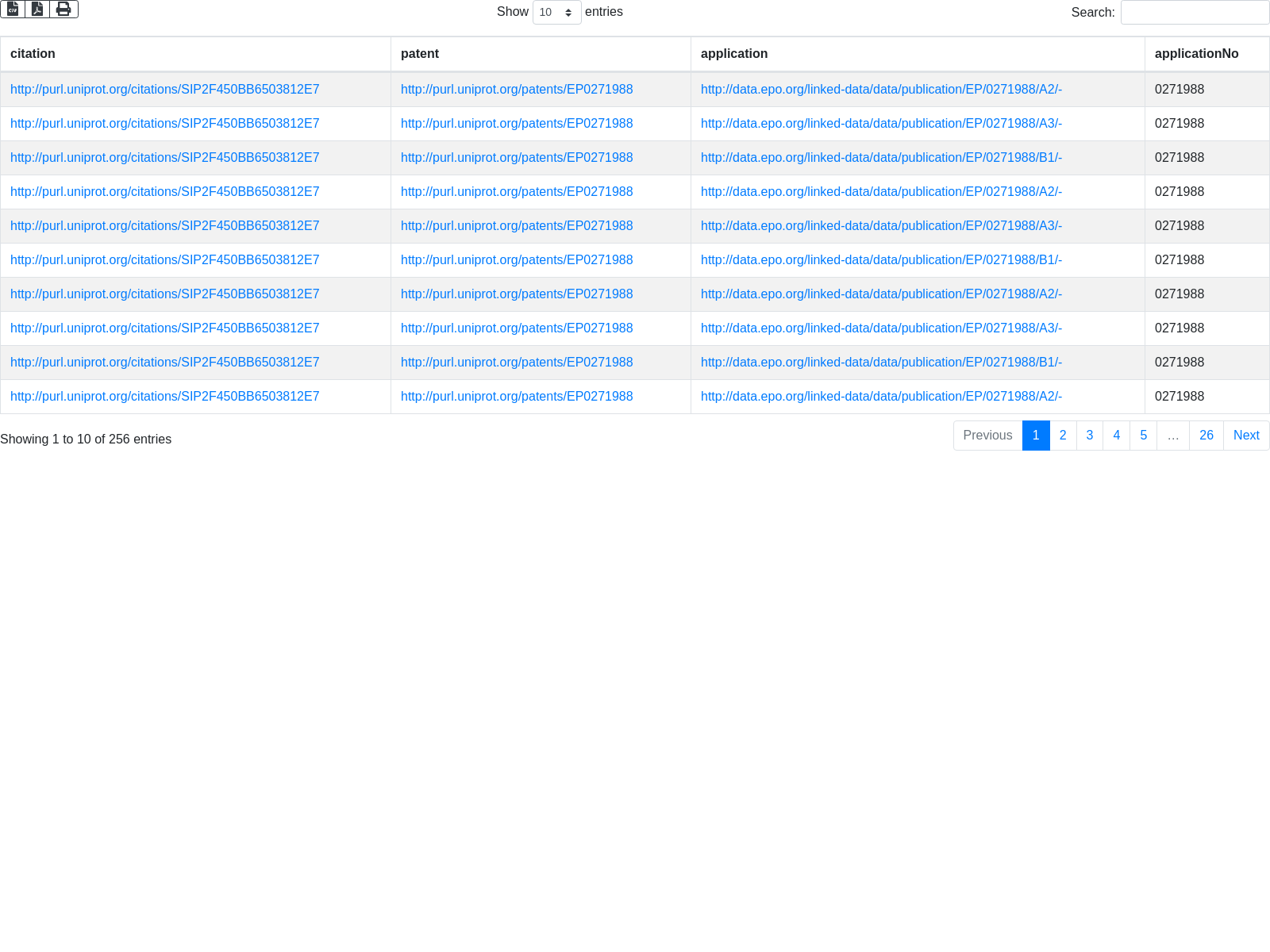
Task: Export table as PDF document
Action: click(37, 10)
